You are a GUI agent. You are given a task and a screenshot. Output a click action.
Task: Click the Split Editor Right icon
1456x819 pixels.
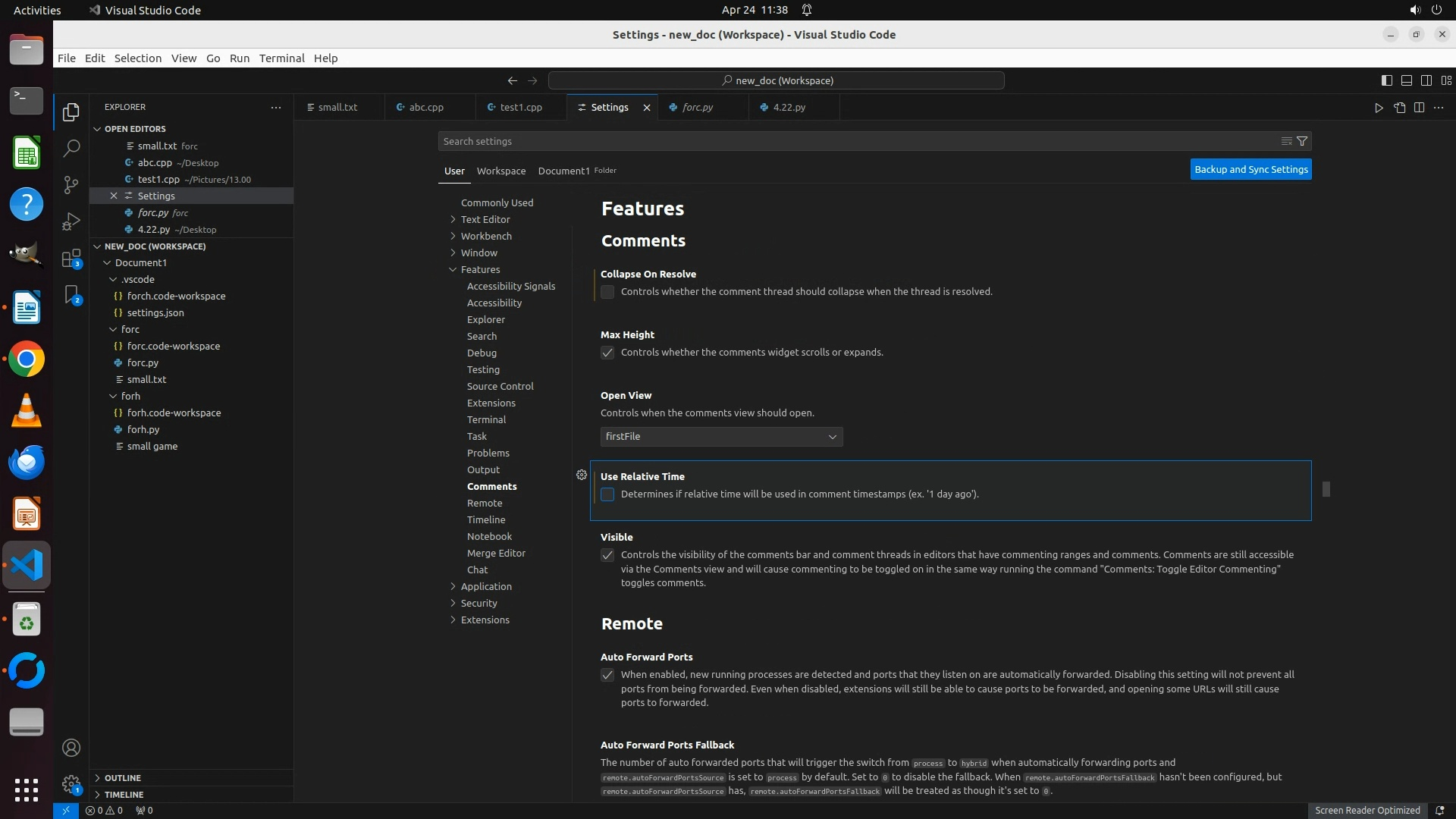pos(1419,108)
